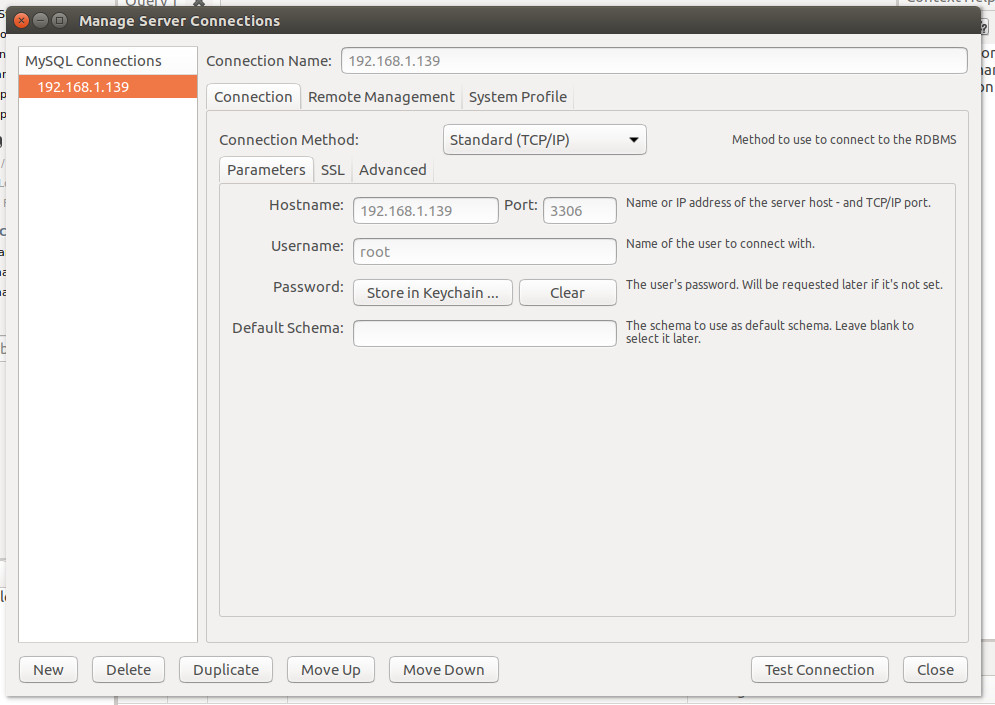
Task: Click the Username field containing root
Action: (484, 252)
